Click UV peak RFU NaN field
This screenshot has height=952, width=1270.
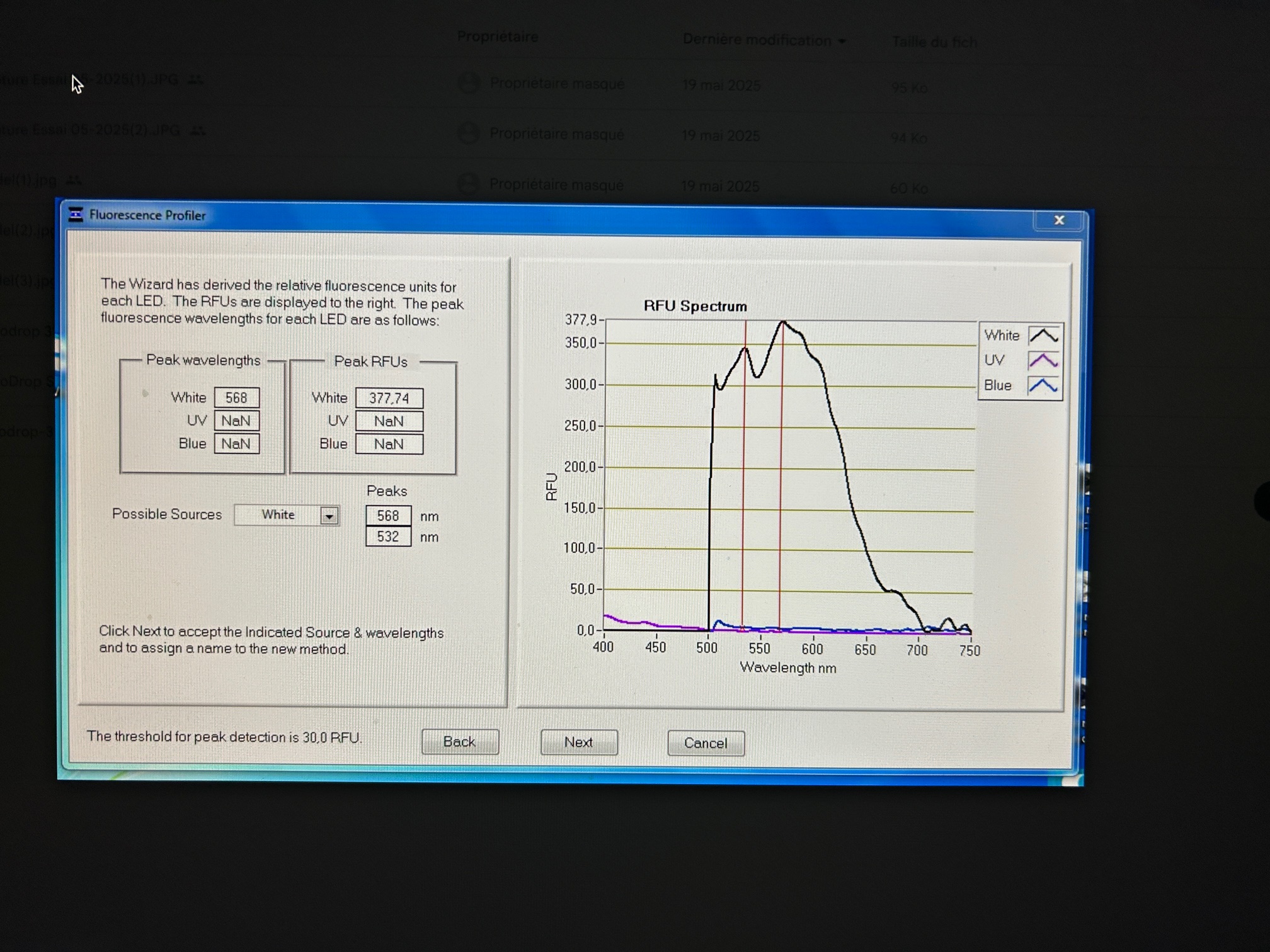[389, 421]
